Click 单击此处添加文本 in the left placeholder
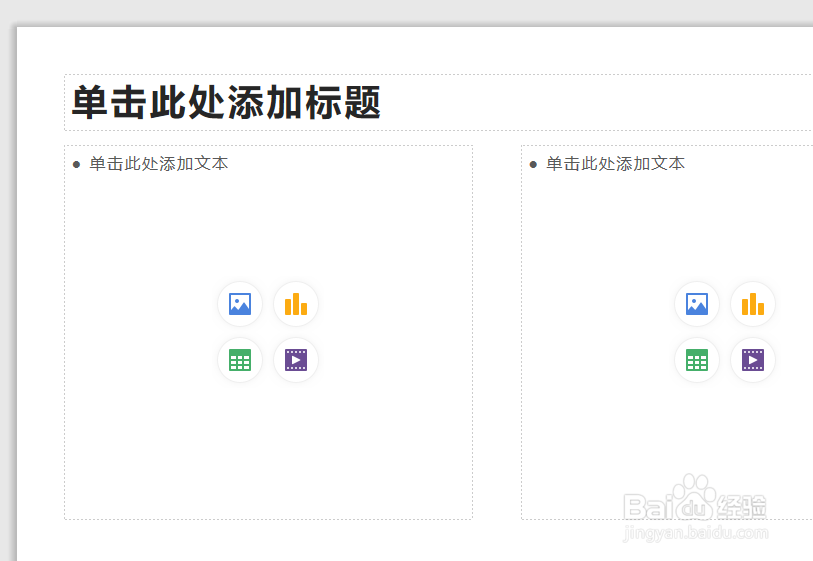The height and width of the screenshot is (561, 813). (x=159, y=164)
